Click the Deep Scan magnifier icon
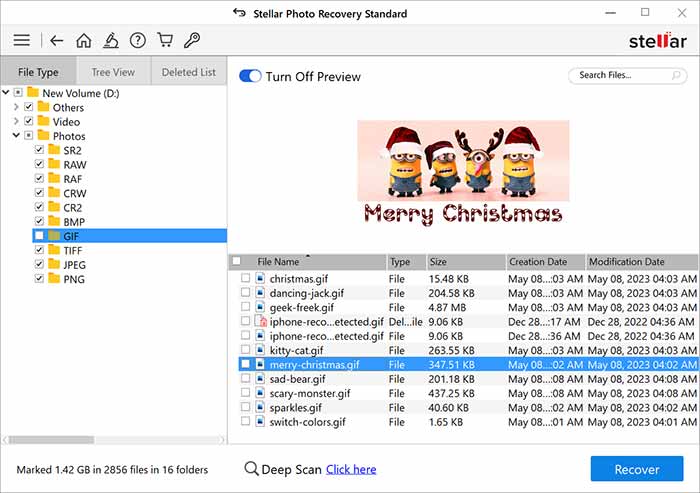Image resolution: width=700 pixels, height=493 pixels. (x=251, y=469)
